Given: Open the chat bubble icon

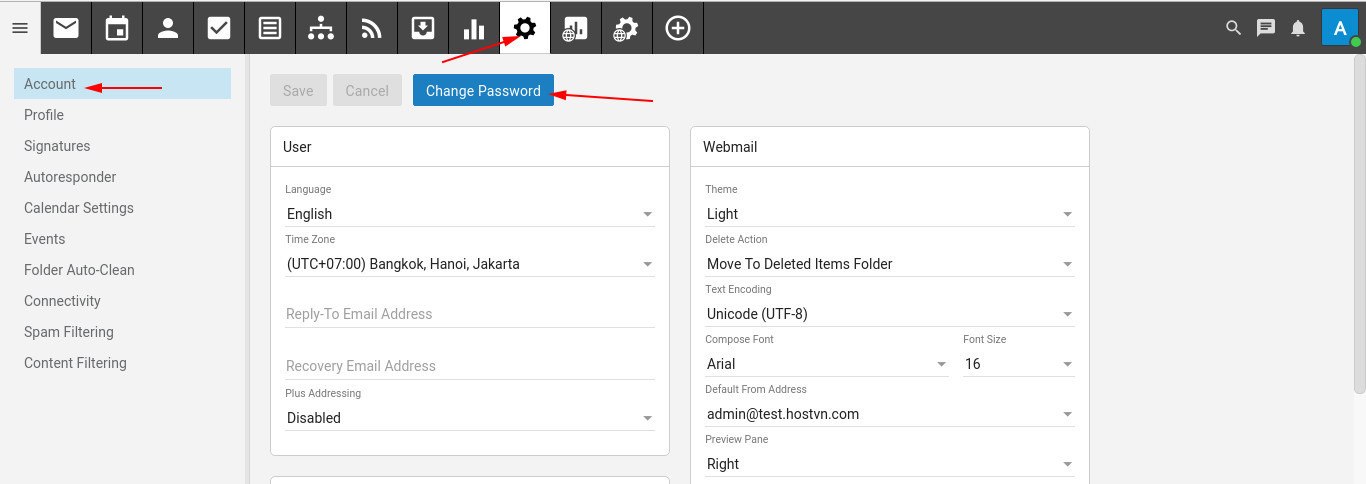Looking at the screenshot, I should coord(1266,28).
